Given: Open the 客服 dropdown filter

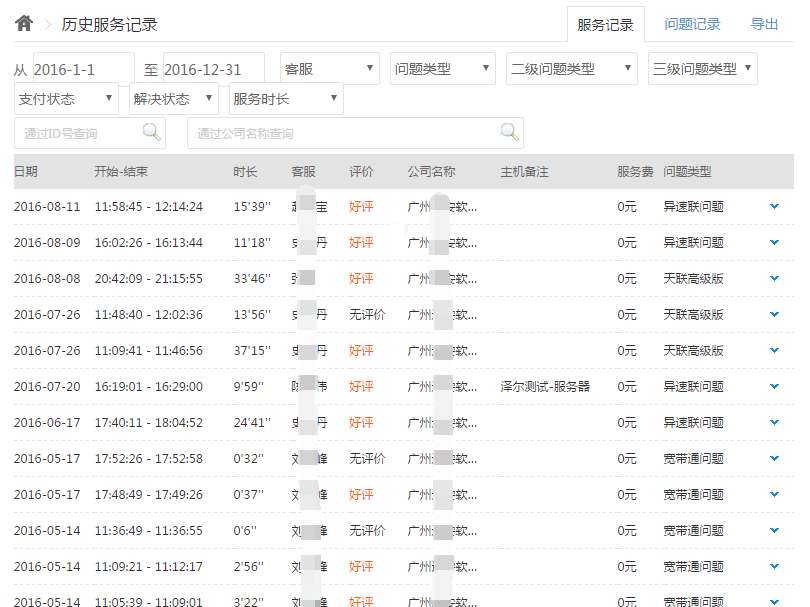Looking at the screenshot, I should [x=330, y=69].
